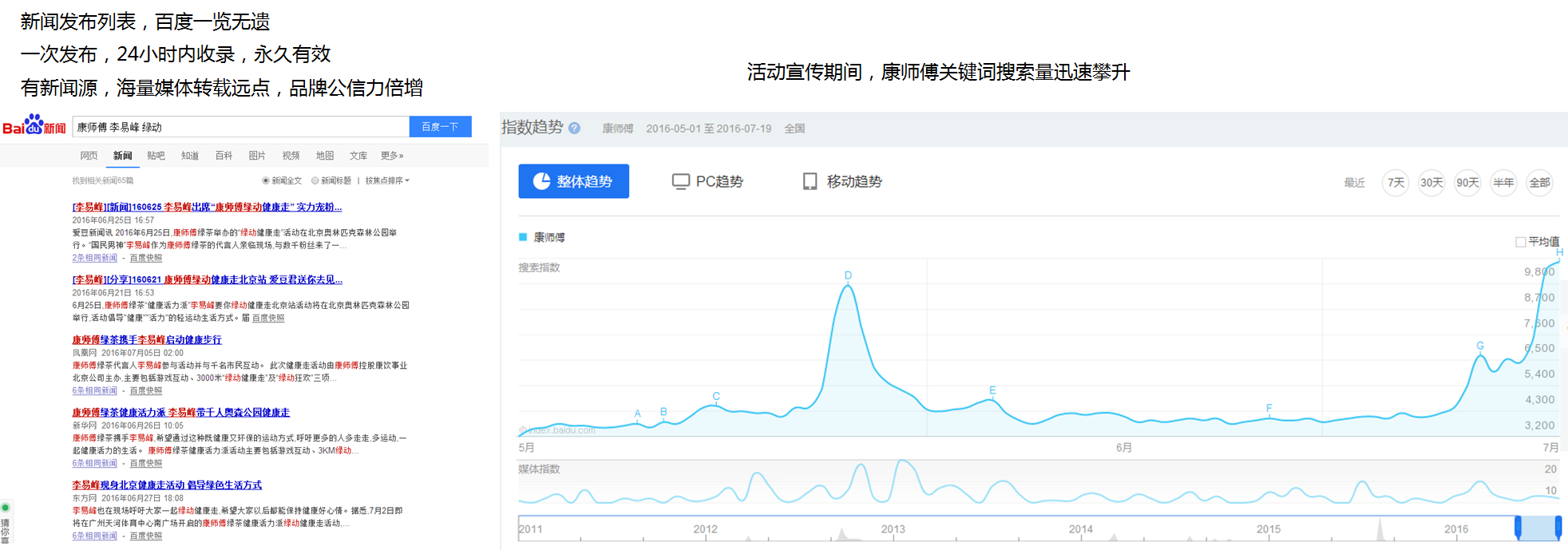
Task: Expand the 更多» navigation menu
Action: [x=392, y=156]
